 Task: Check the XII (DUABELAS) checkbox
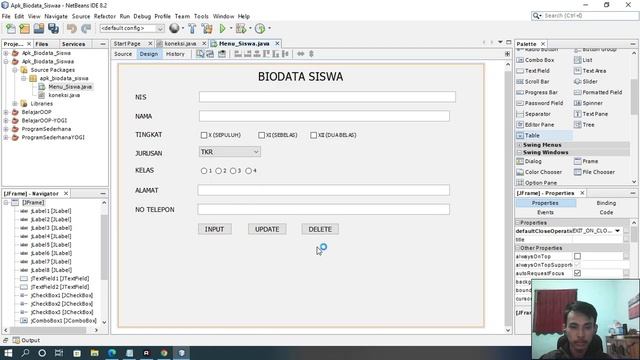pyautogui.click(x=313, y=135)
